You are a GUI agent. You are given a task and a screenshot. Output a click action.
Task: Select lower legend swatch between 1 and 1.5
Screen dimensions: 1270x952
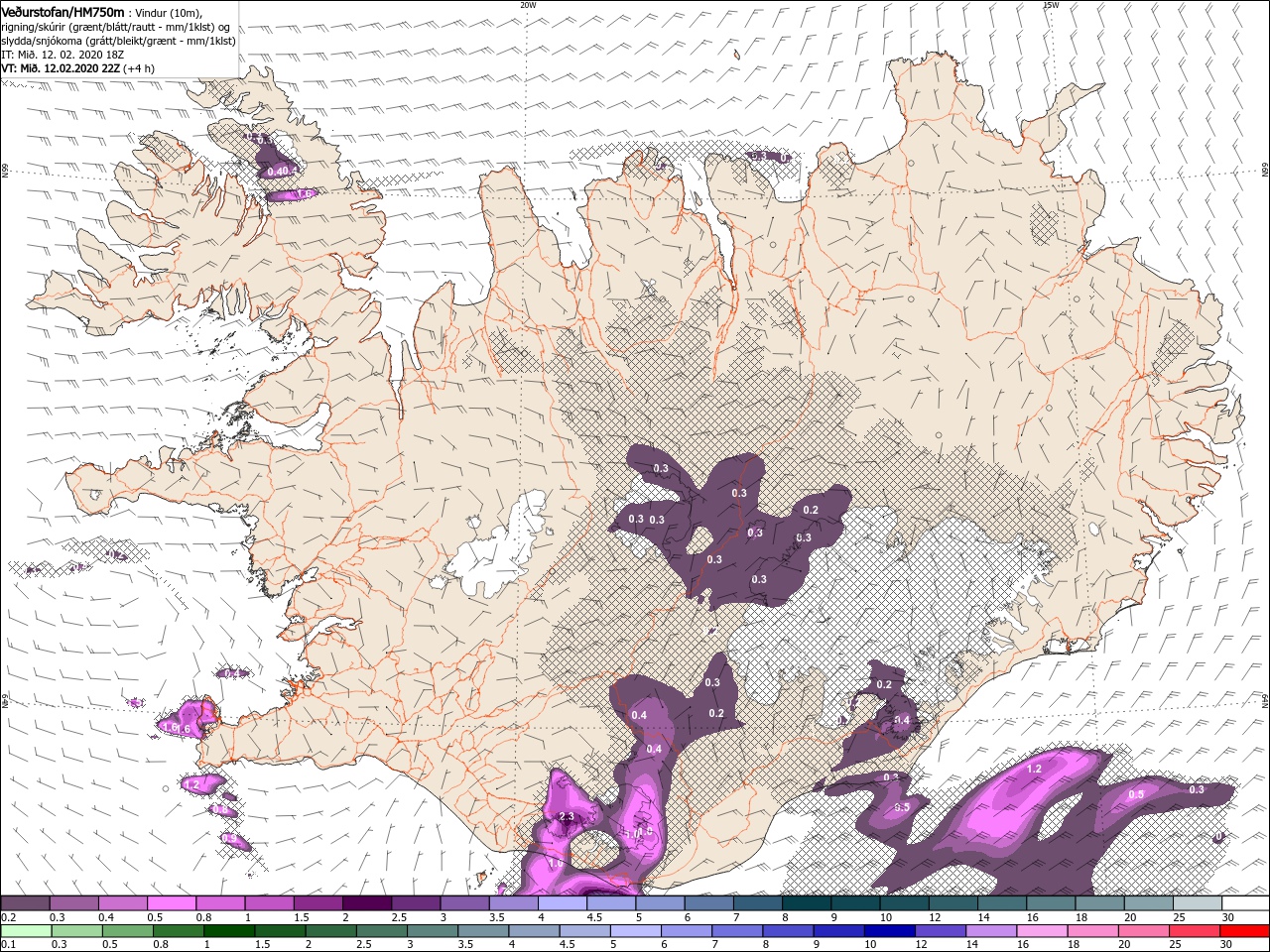pyautogui.click(x=228, y=931)
